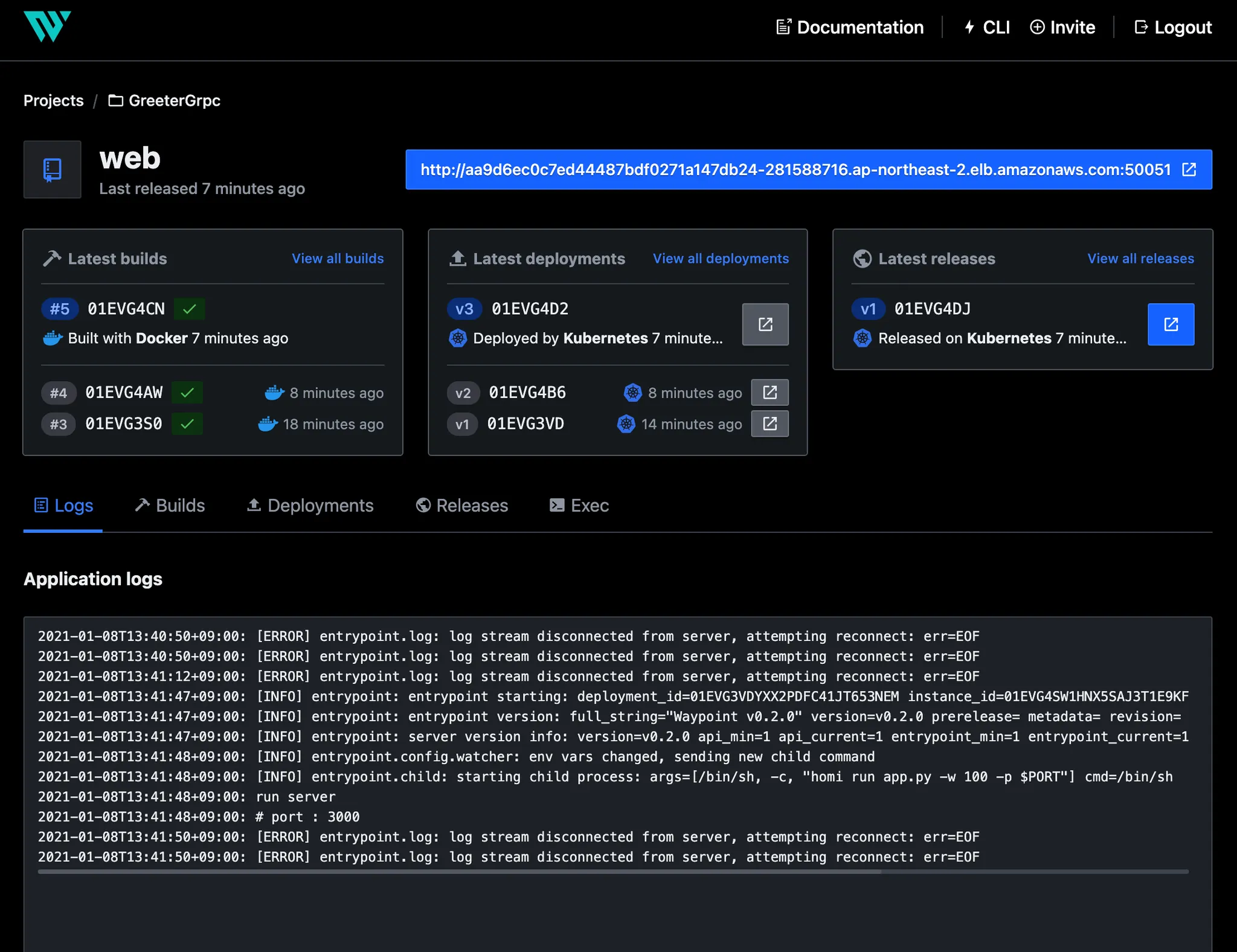The image size is (1237, 952).
Task: Log out using the Logout button
Action: coord(1173,27)
